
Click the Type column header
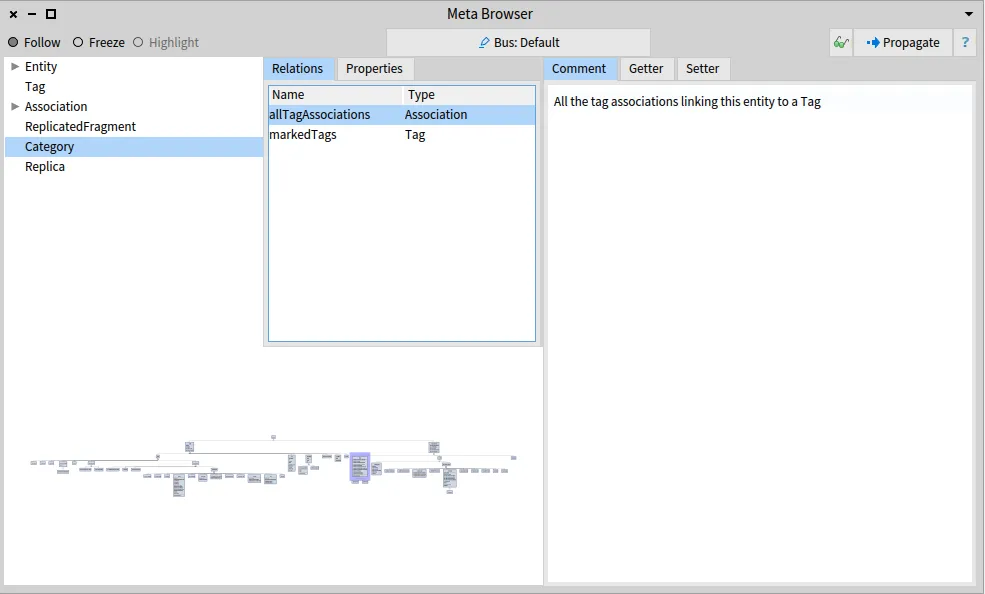pyautogui.click(x=469, y=95)
